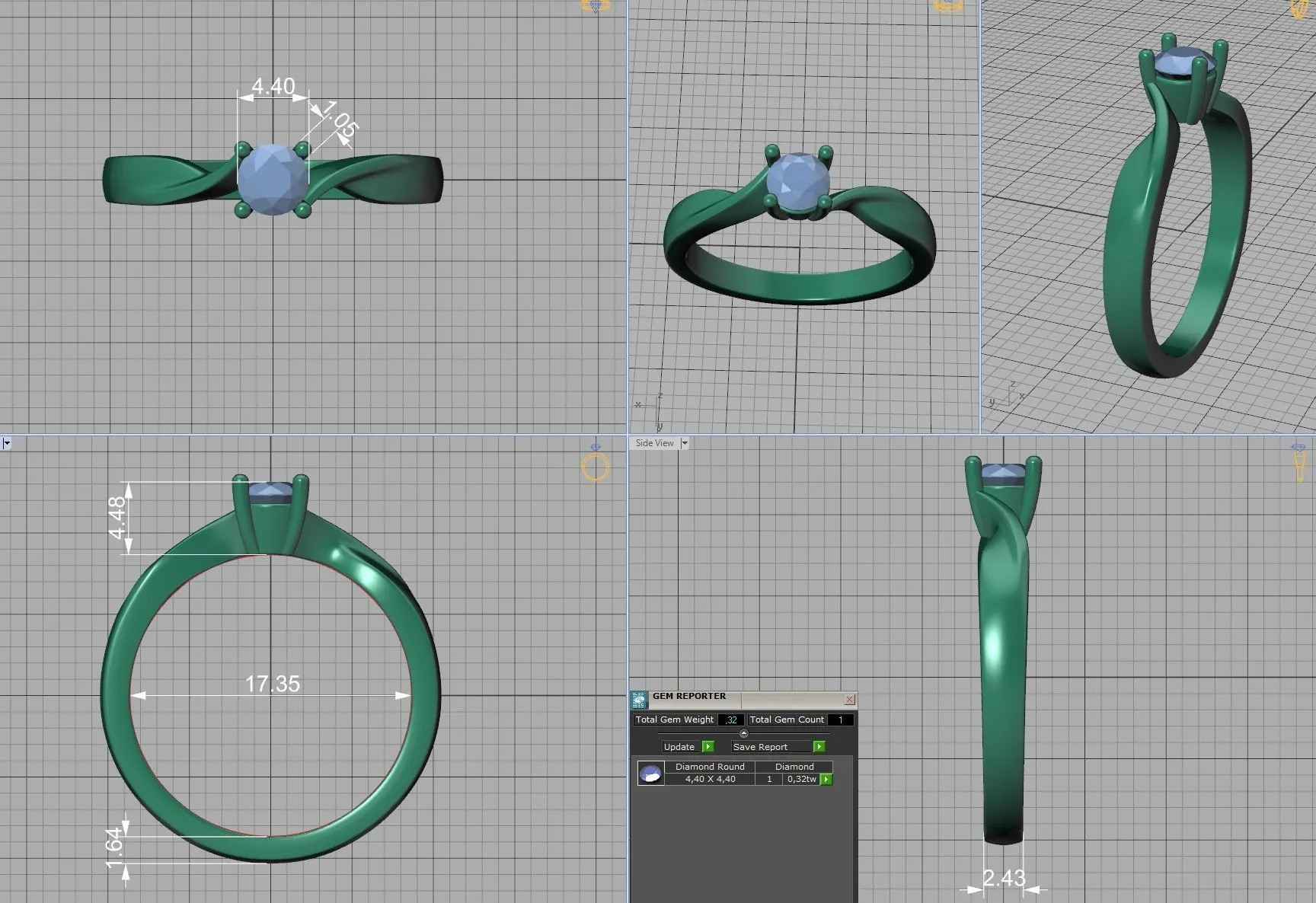This screenshot has width=1316, height=903.
Task: Click the Side View viewport title
Action: (654, 443)
